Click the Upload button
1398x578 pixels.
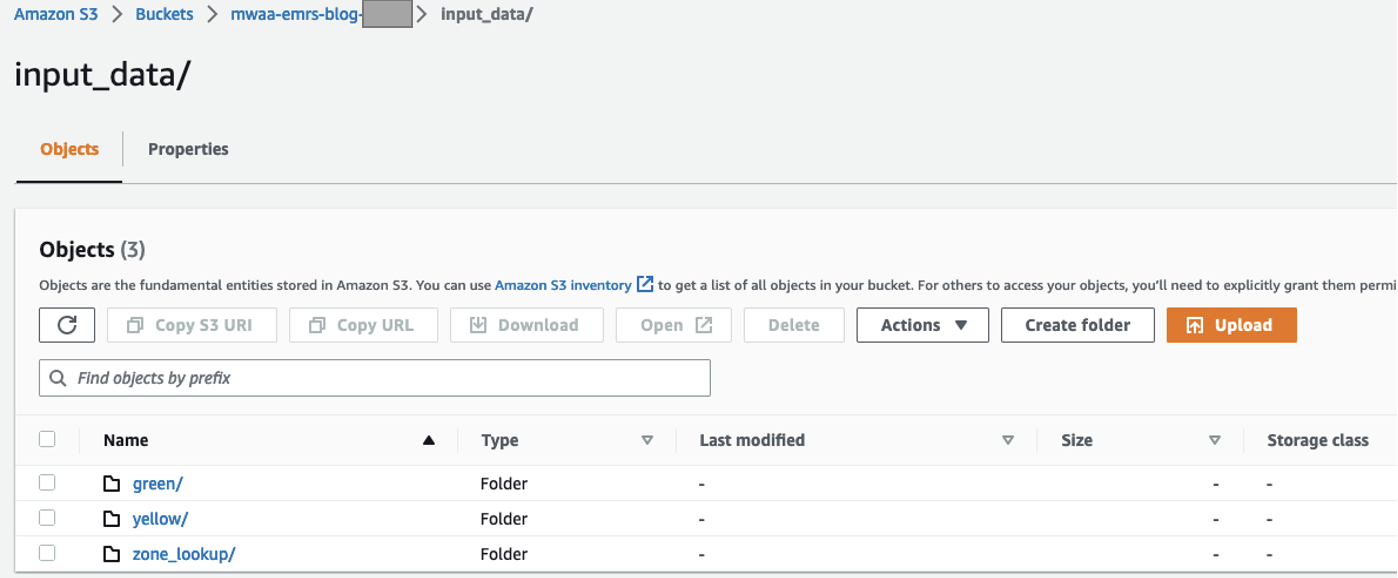click(1231, 325)
